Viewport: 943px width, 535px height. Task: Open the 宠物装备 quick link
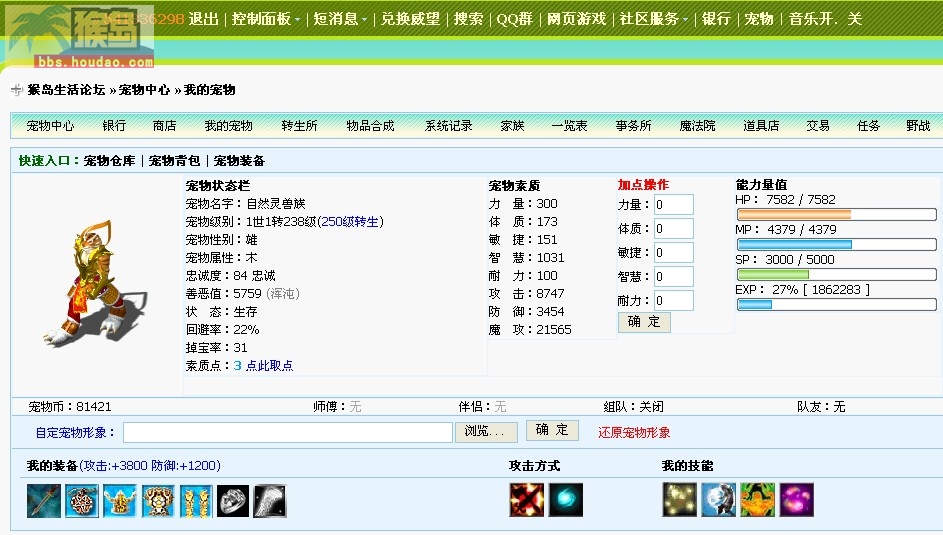coord(239,160)
